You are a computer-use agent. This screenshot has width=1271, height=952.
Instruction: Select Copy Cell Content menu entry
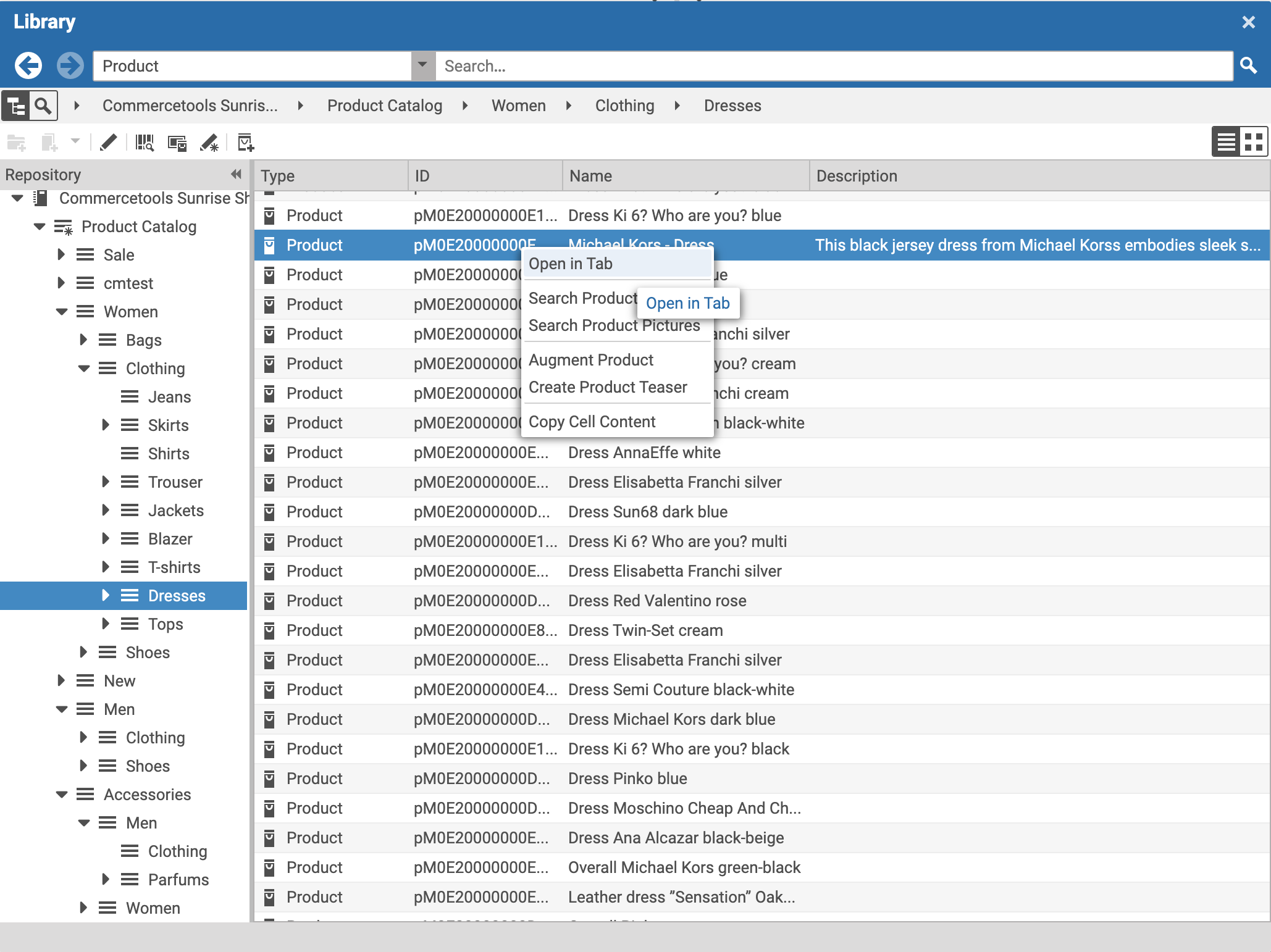click(592, 422)
